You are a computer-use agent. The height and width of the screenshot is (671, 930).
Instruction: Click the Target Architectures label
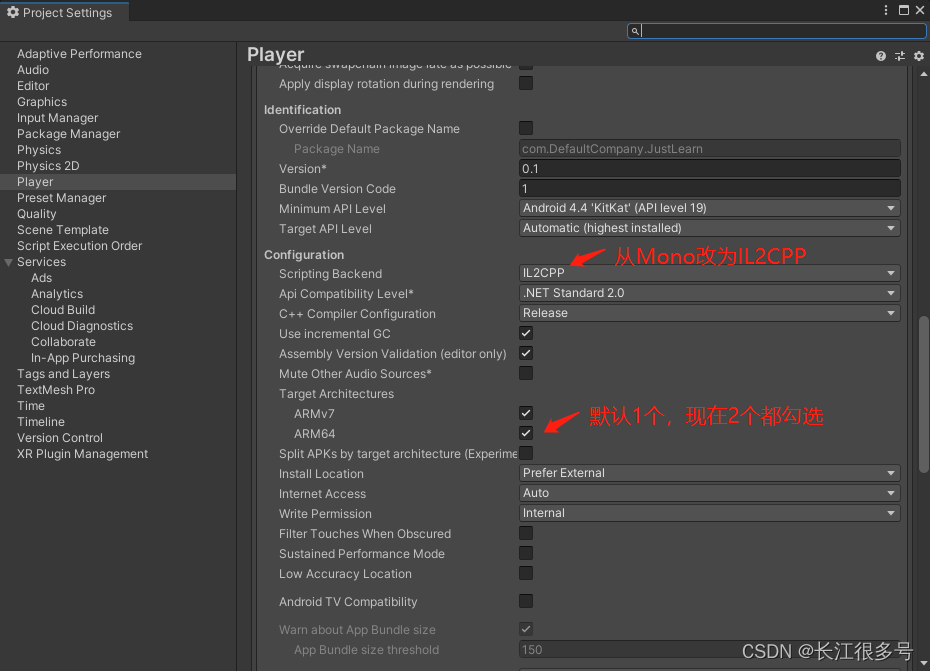(x=336, y=394)
